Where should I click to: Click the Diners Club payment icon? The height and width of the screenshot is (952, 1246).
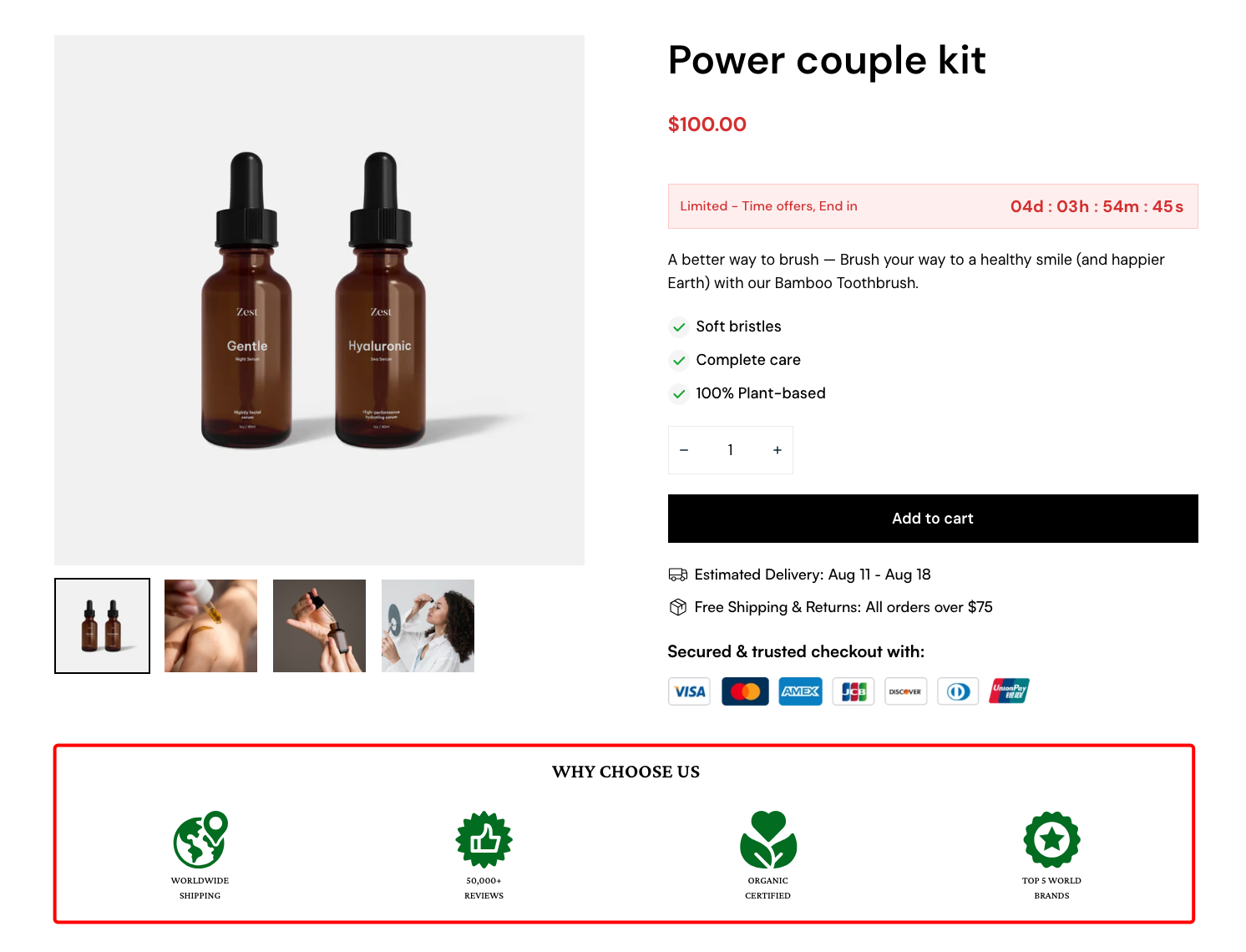958,691
